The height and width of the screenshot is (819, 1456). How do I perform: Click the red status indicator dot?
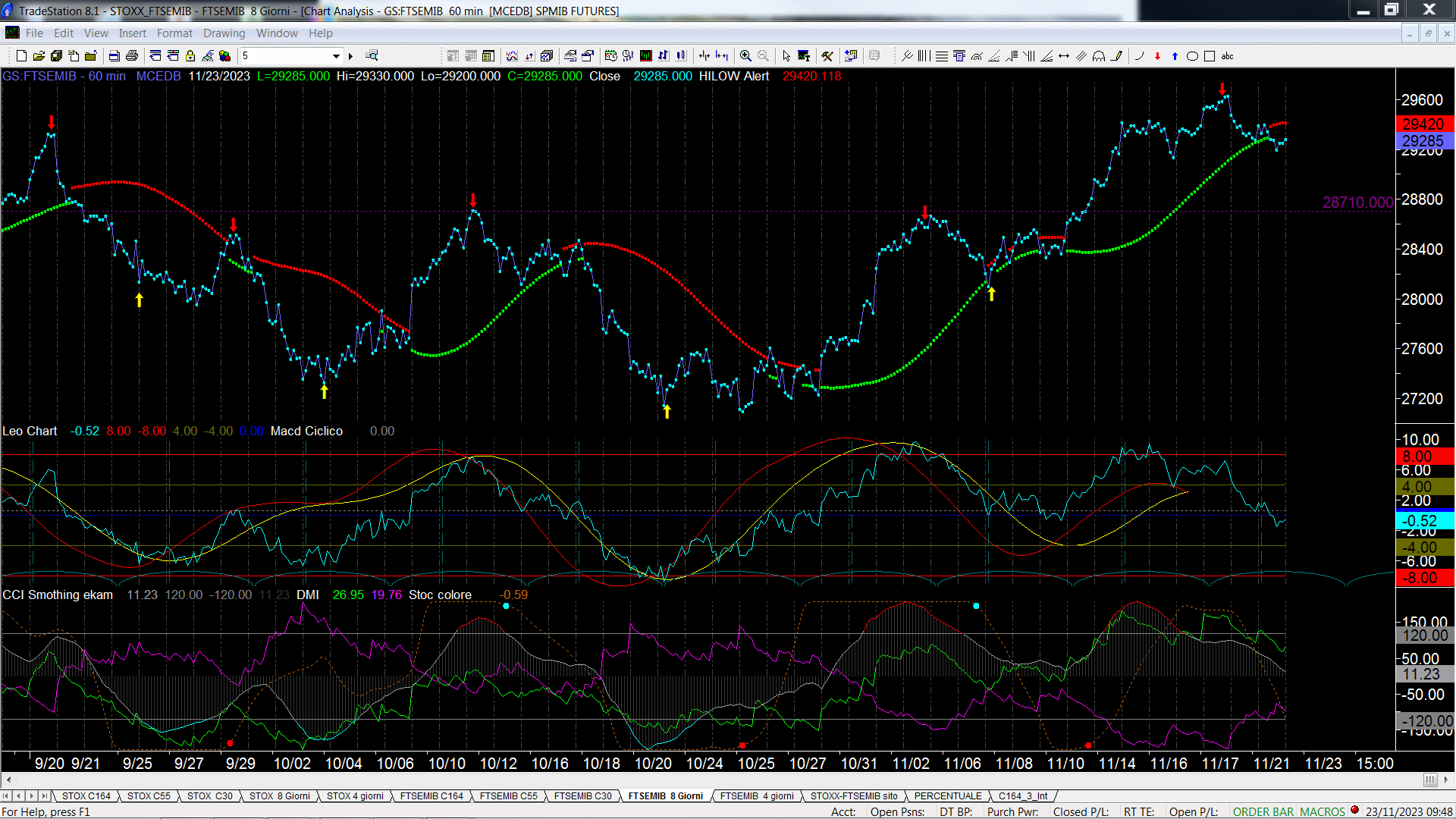tap(1355, 811)
